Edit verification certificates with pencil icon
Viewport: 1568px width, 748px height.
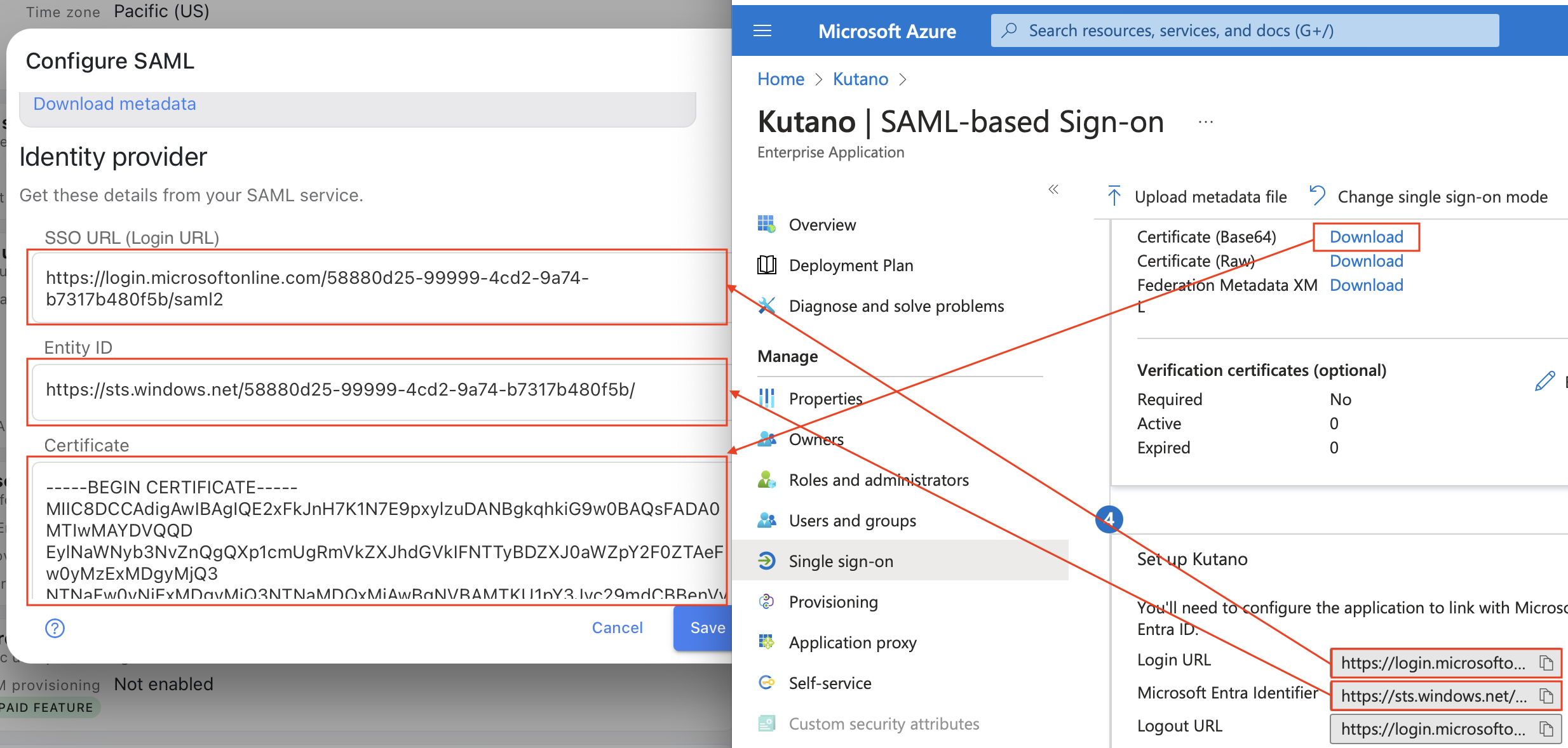pos(1544,381)
